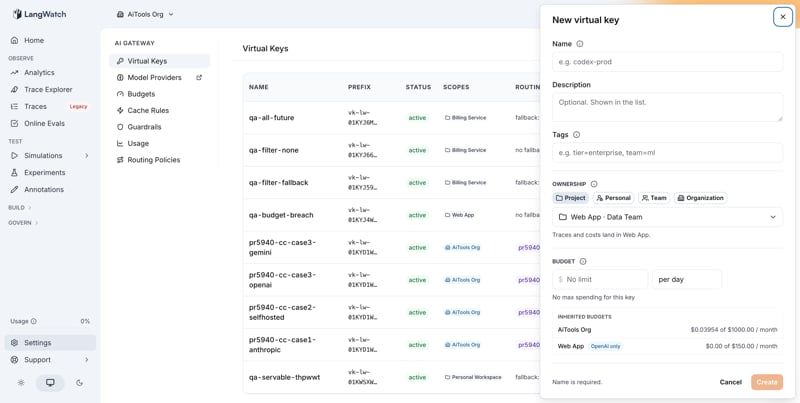The height and width of the screenshot is (403, 800).
Task: Close the New virtual key panel
Action: coord(783,17)
